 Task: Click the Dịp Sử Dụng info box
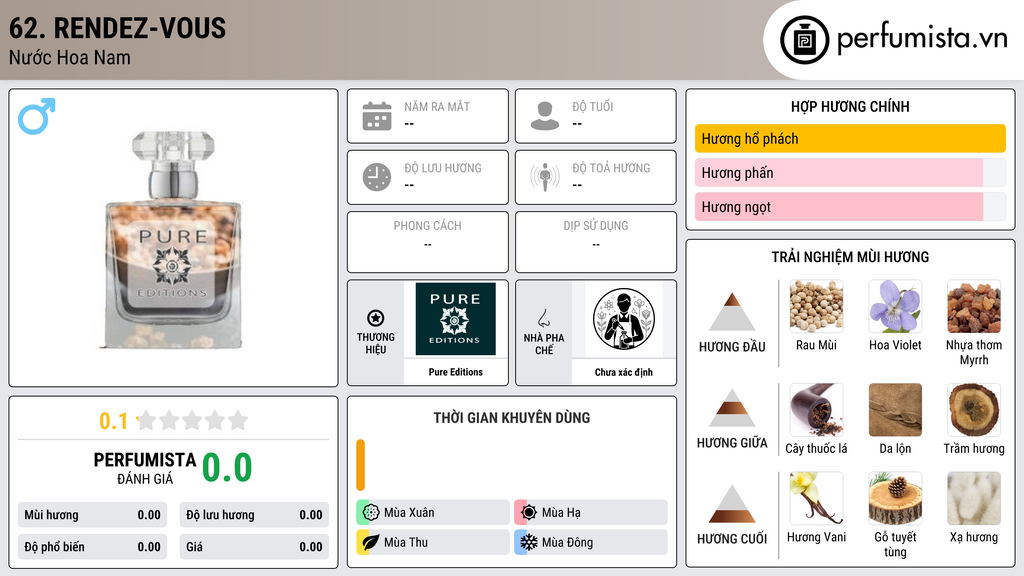(596, 242)
